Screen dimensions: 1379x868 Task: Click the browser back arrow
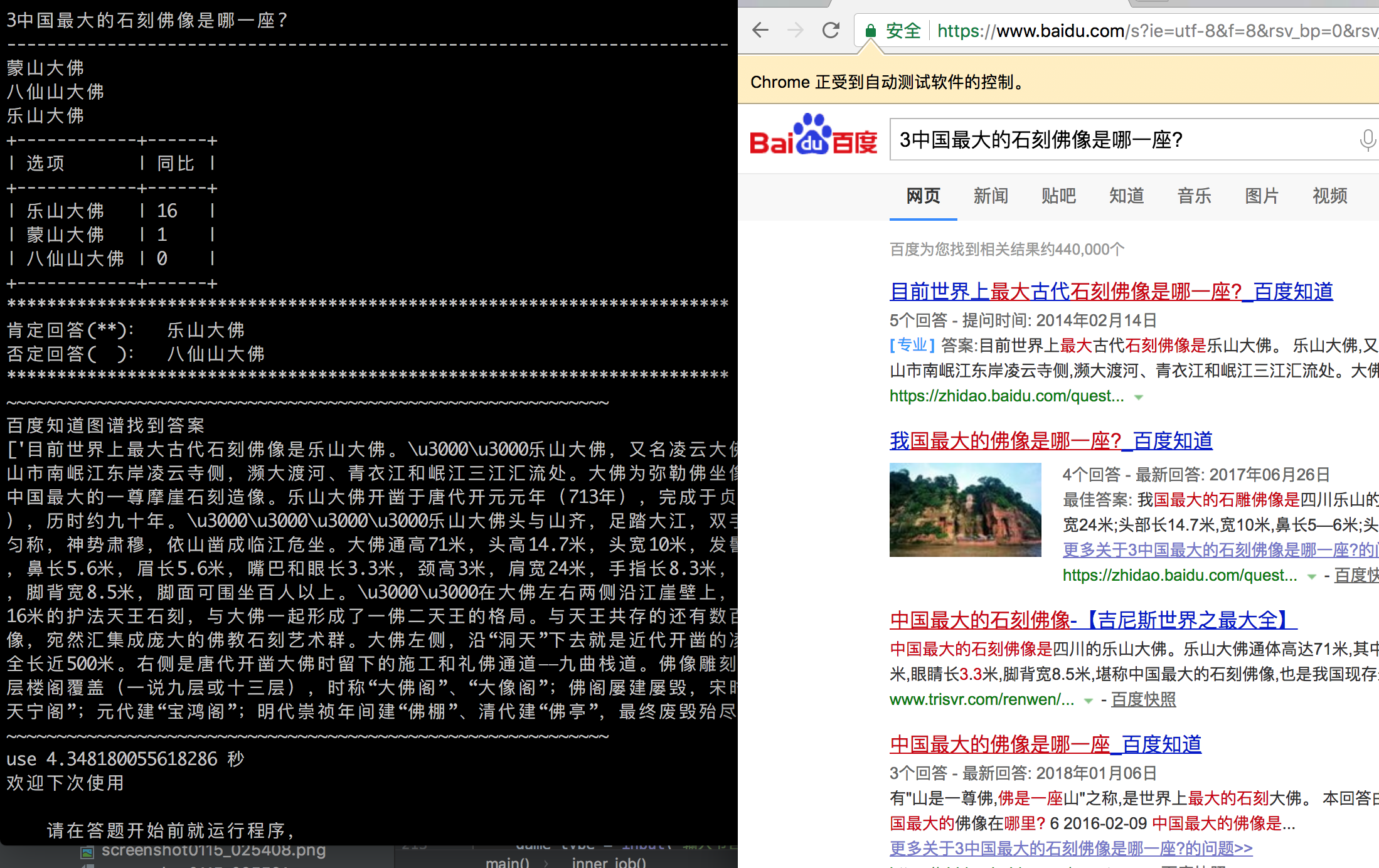pyautogui.click(x=760, y=30)
